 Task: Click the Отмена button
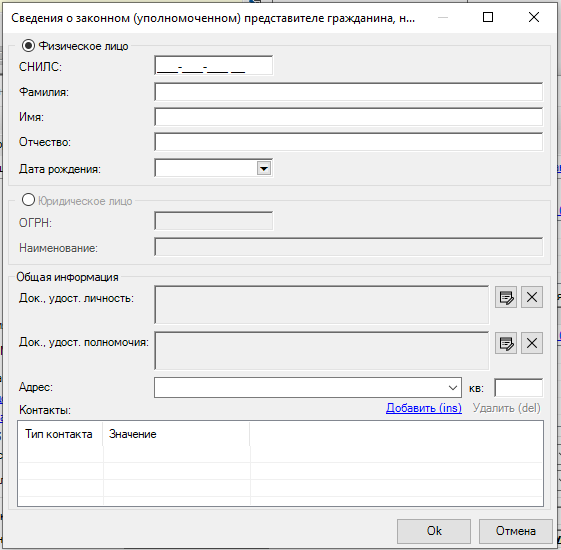coord(516,531)
